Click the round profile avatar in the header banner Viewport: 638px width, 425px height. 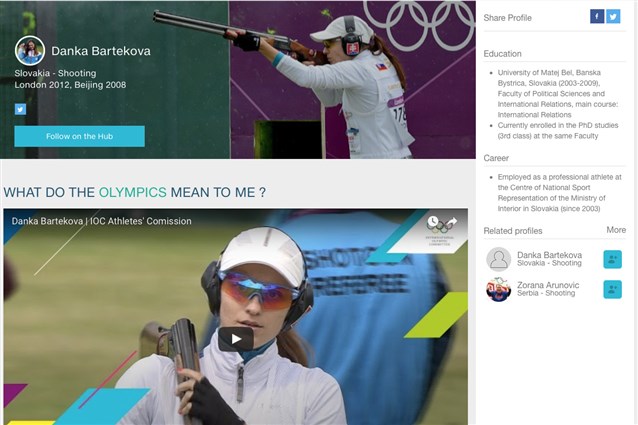click(x=30, y=50)
